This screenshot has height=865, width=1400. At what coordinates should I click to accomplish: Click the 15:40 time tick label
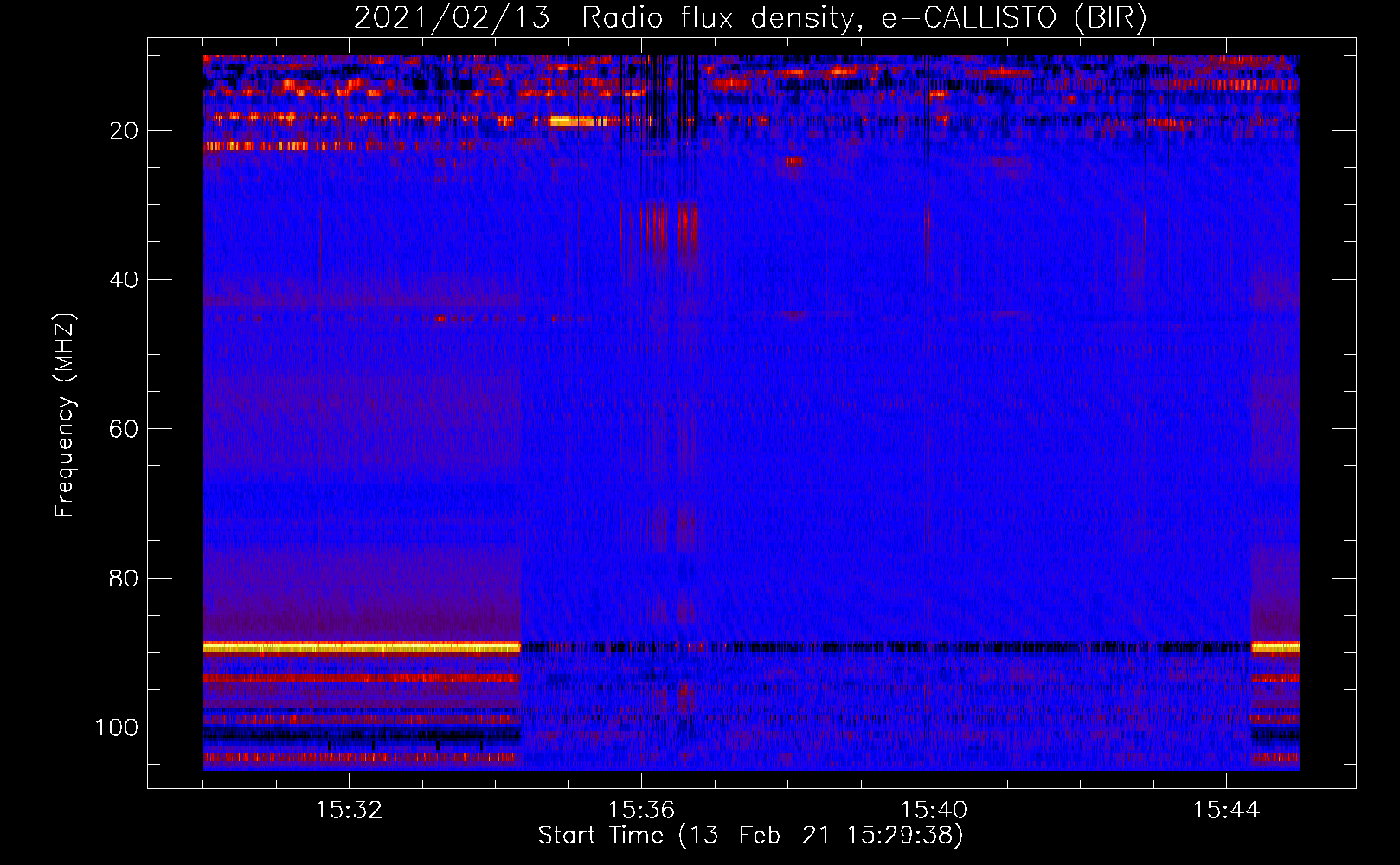934,811
